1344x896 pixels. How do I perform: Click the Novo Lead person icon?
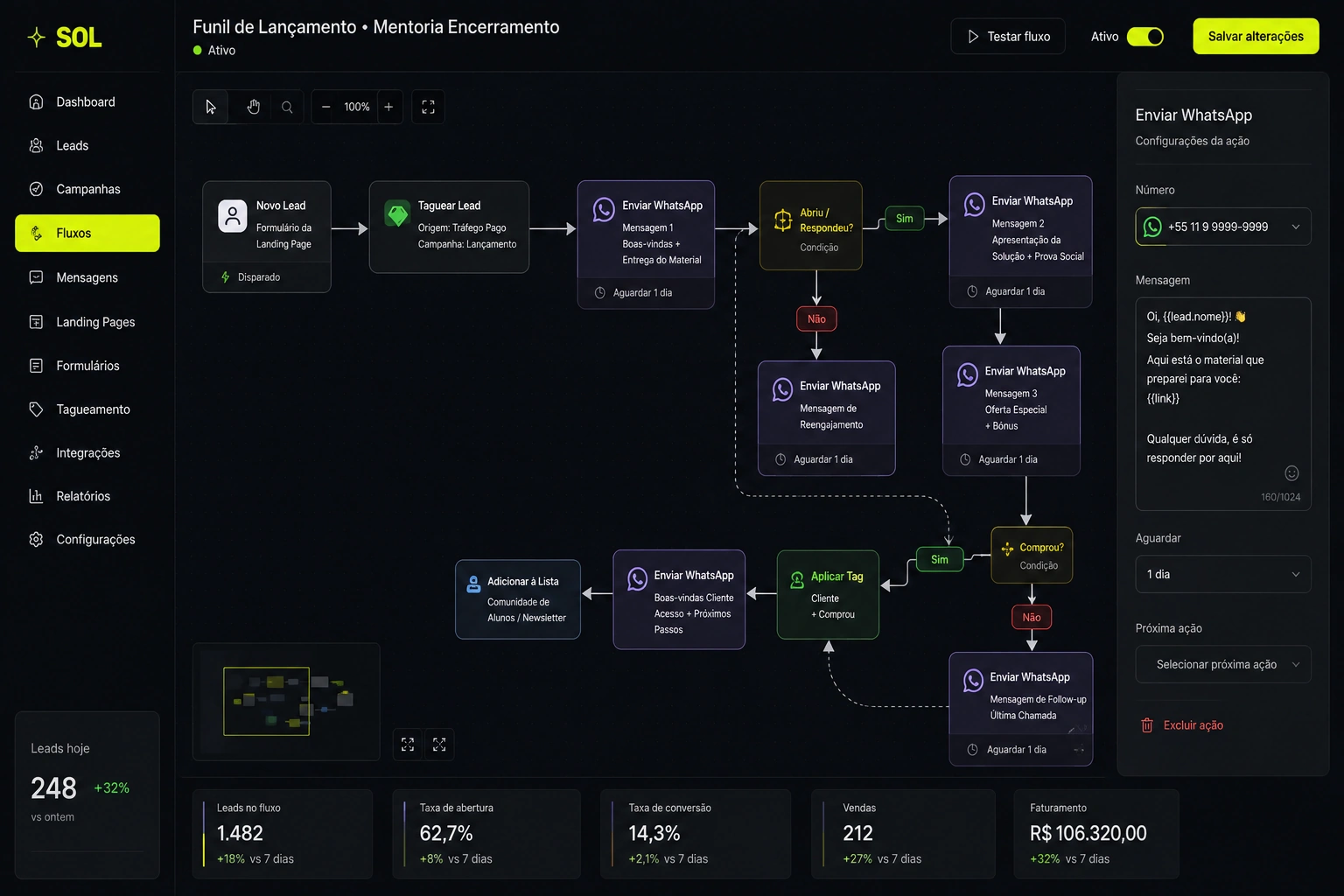point(233,215)
